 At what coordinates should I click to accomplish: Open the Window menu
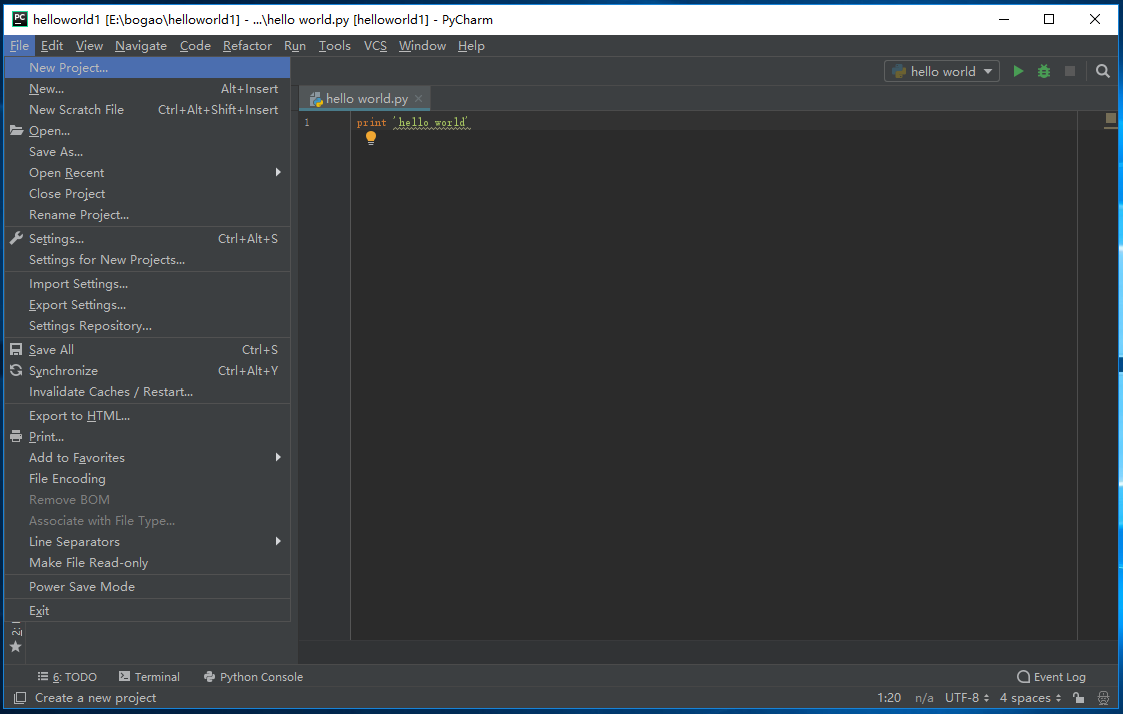point(422,46)
